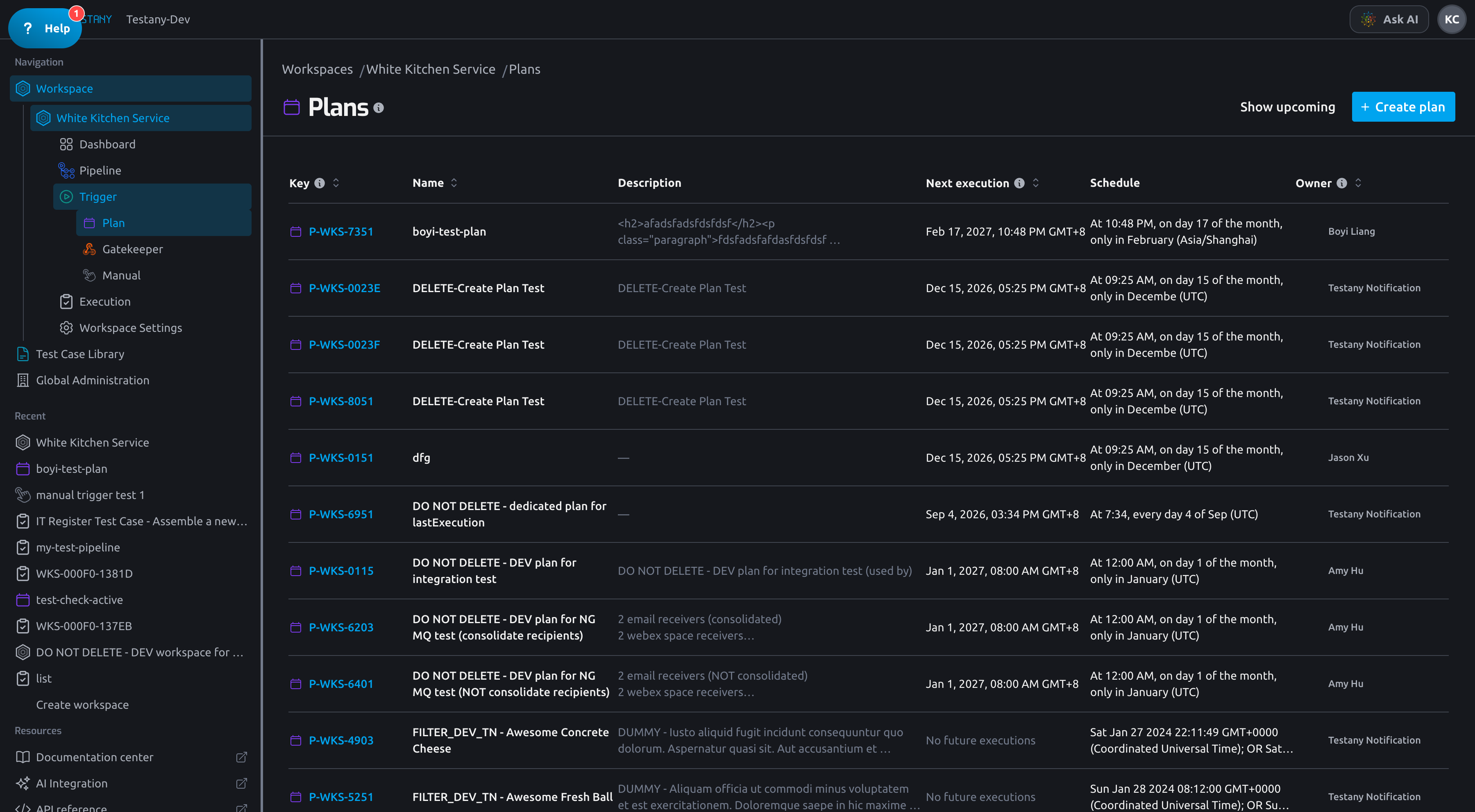Click the Next execution info icon
This screenshot has width=1475, height=812.
click(1019, 183)
